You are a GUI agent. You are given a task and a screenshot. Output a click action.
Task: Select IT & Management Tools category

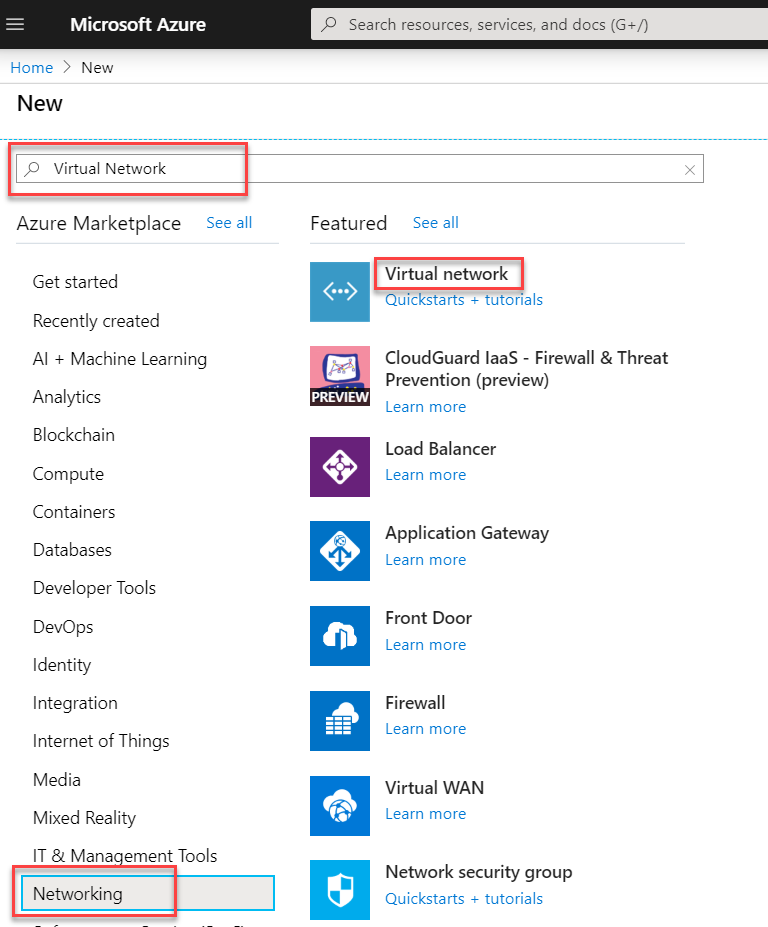point(125,856)
